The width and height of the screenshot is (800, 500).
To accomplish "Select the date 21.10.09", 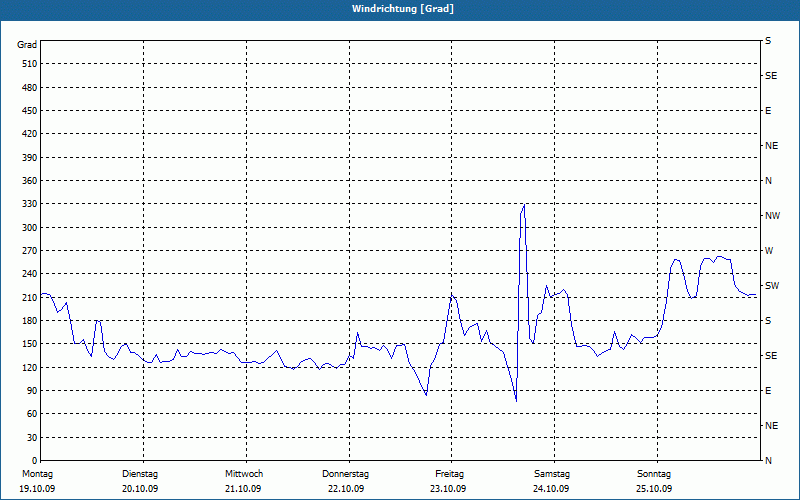I will pos(243,489).
